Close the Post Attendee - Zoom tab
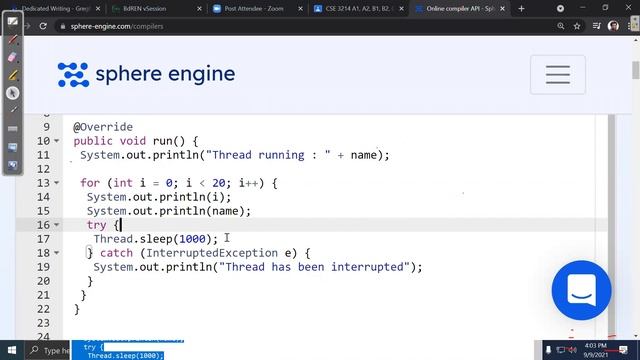Viewport: 640px width, 360px height. (300, 9)
